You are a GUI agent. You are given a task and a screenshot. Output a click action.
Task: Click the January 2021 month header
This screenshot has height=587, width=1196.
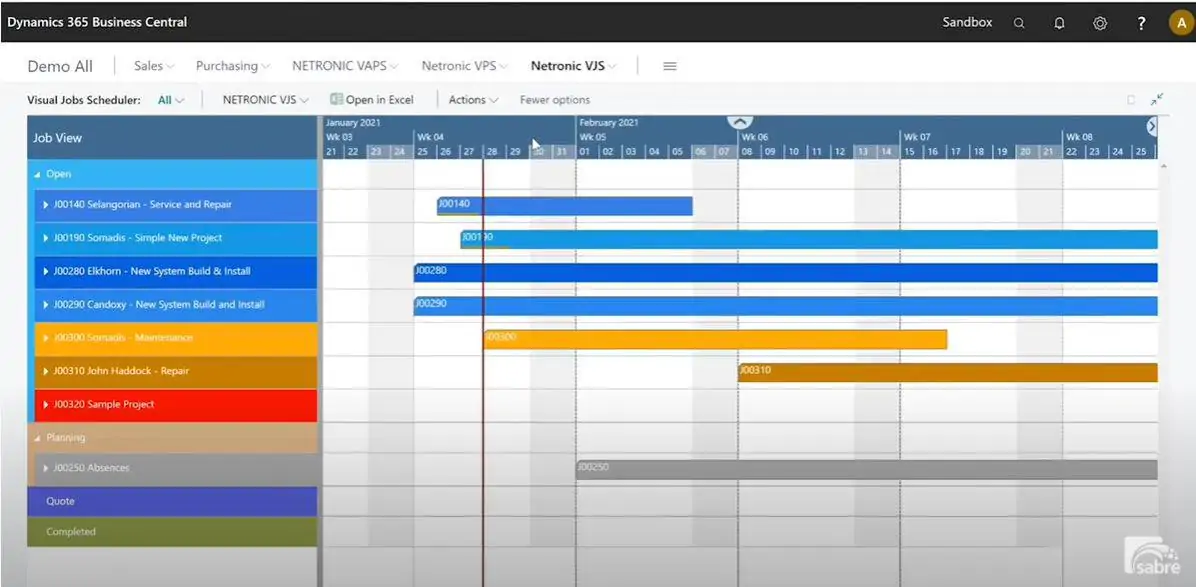[352, 122]
